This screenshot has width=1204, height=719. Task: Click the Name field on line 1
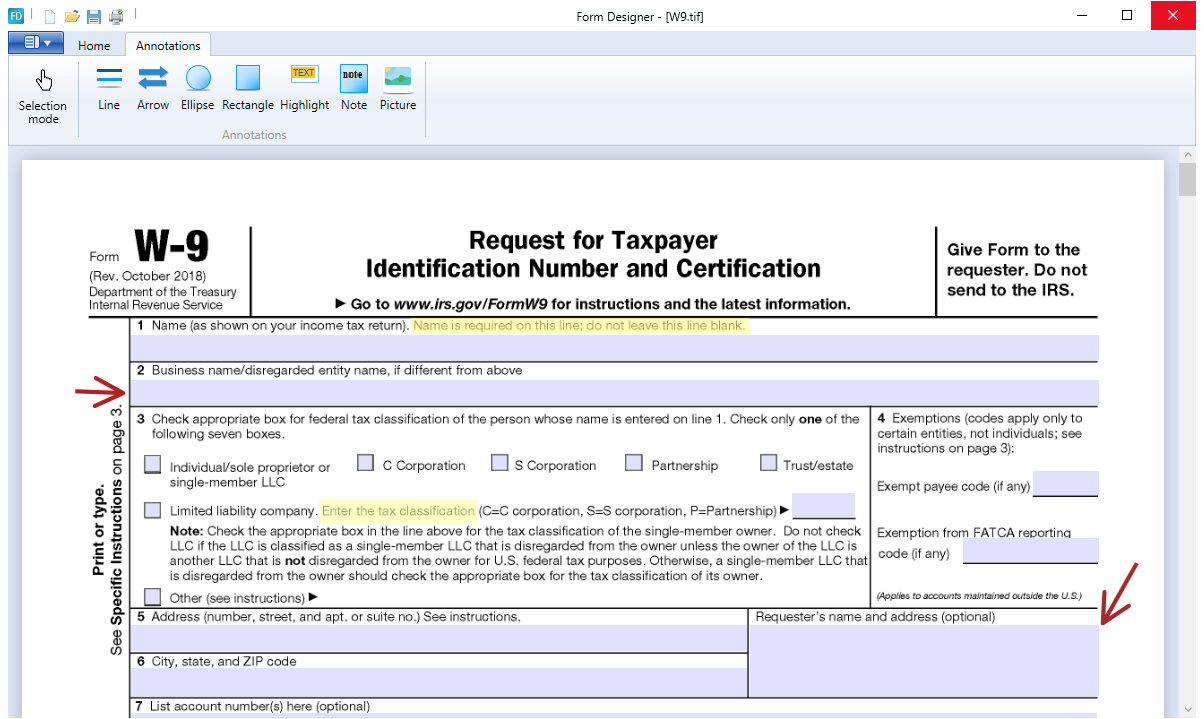(x=613, y=348)
